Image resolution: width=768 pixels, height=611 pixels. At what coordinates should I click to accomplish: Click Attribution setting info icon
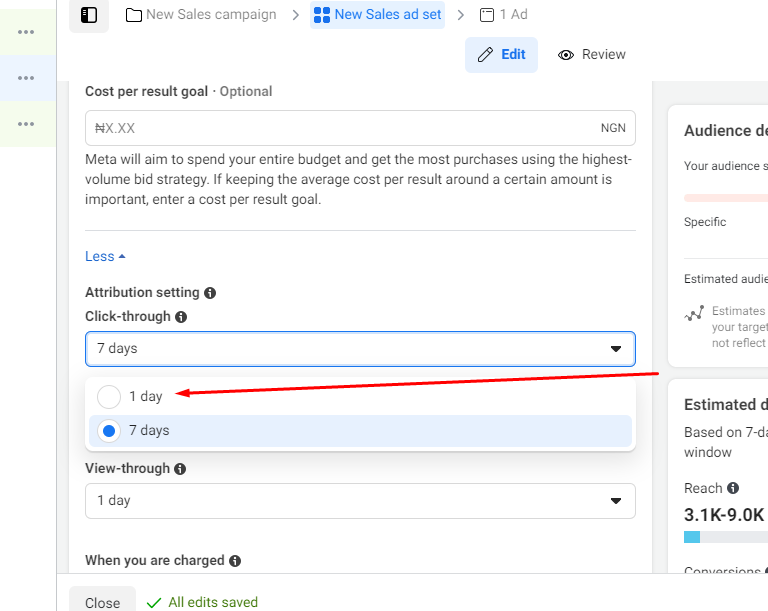[x=210, y=293]
